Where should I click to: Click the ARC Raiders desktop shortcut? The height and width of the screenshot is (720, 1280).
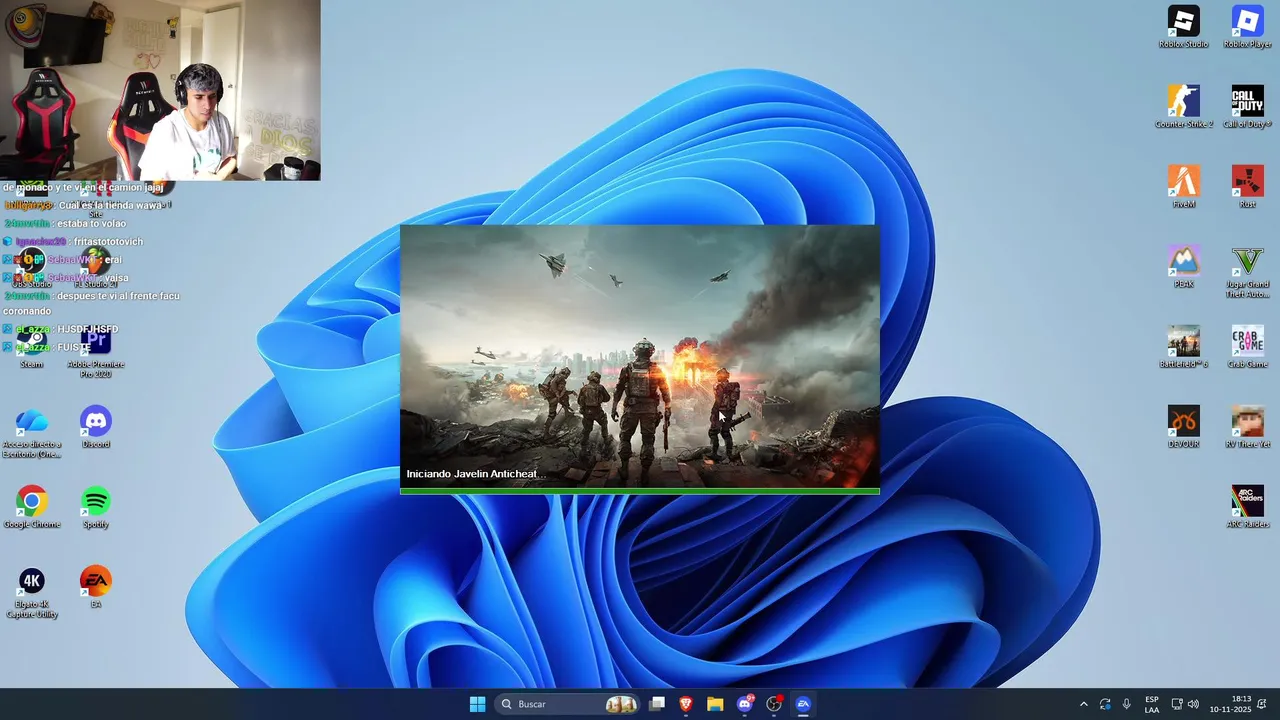click(1247, 507)
